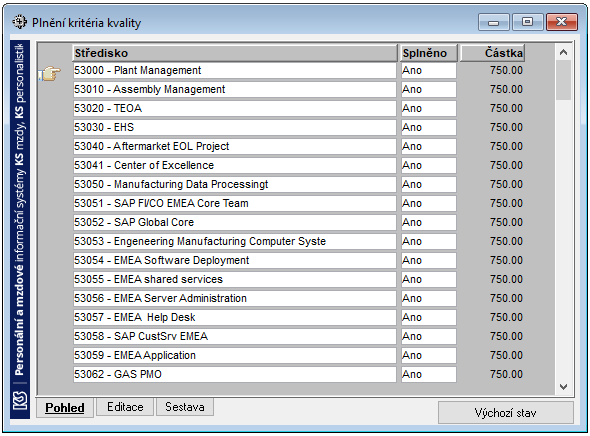
Task: Open the Editace tab
Action: [125, 407]
